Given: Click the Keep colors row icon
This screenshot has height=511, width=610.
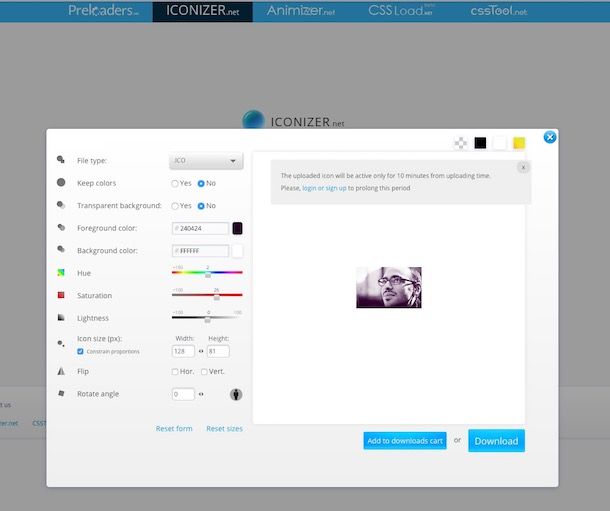Looking at the screenshot, I should 61,182.
